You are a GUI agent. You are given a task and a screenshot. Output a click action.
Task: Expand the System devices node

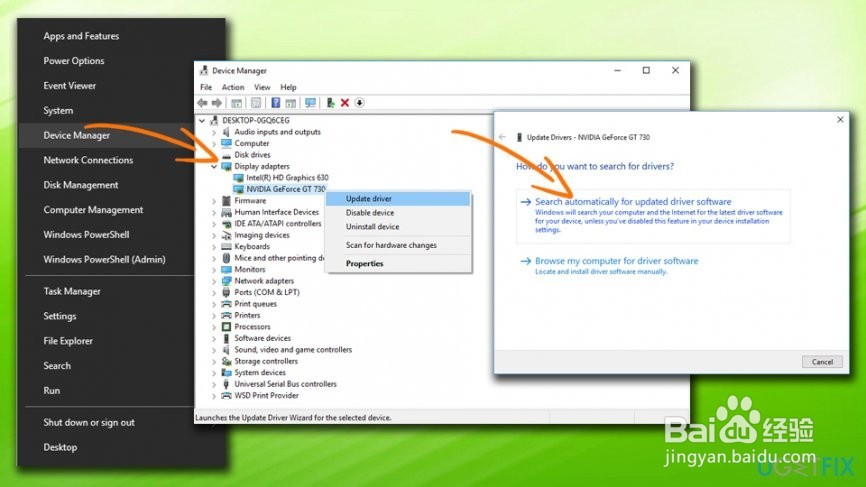[x=214, y=373]
